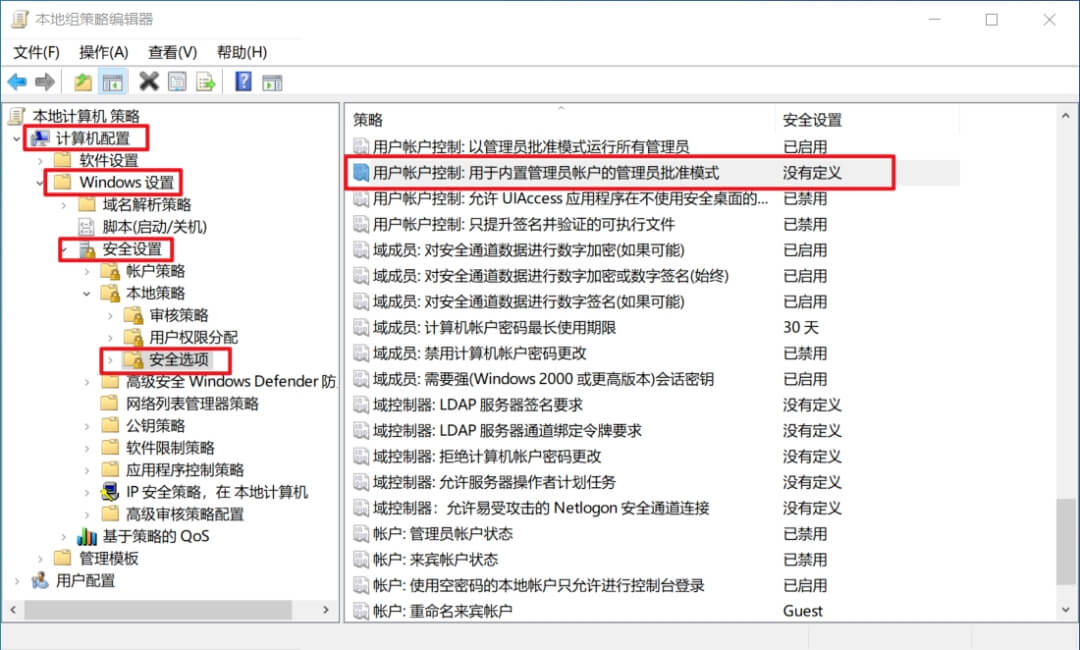Open the 查看(V) menu
Screen dimensions: 1080x650
click(172, 52)
